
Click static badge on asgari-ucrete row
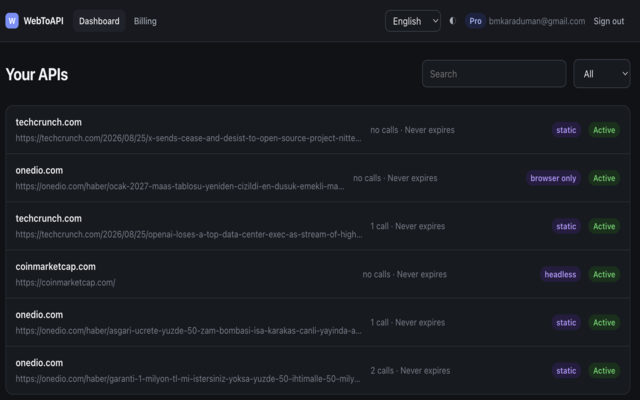click(566, 322)
